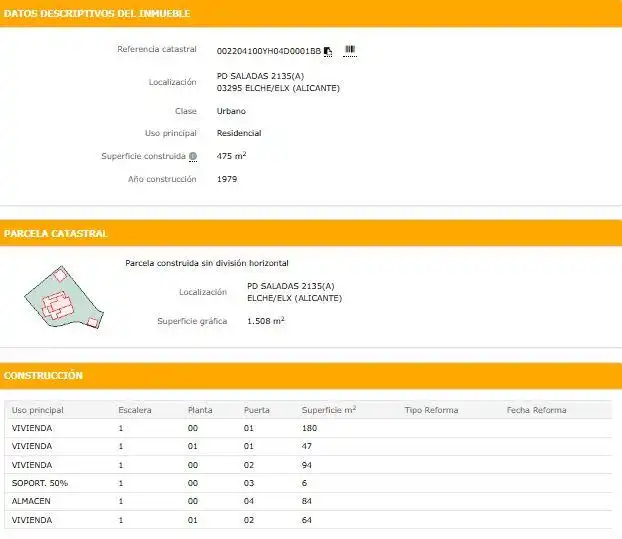The width and height of the screenshot is (622, 539).
Task: Select the Escalera column header
Action: tap(135, 410)
